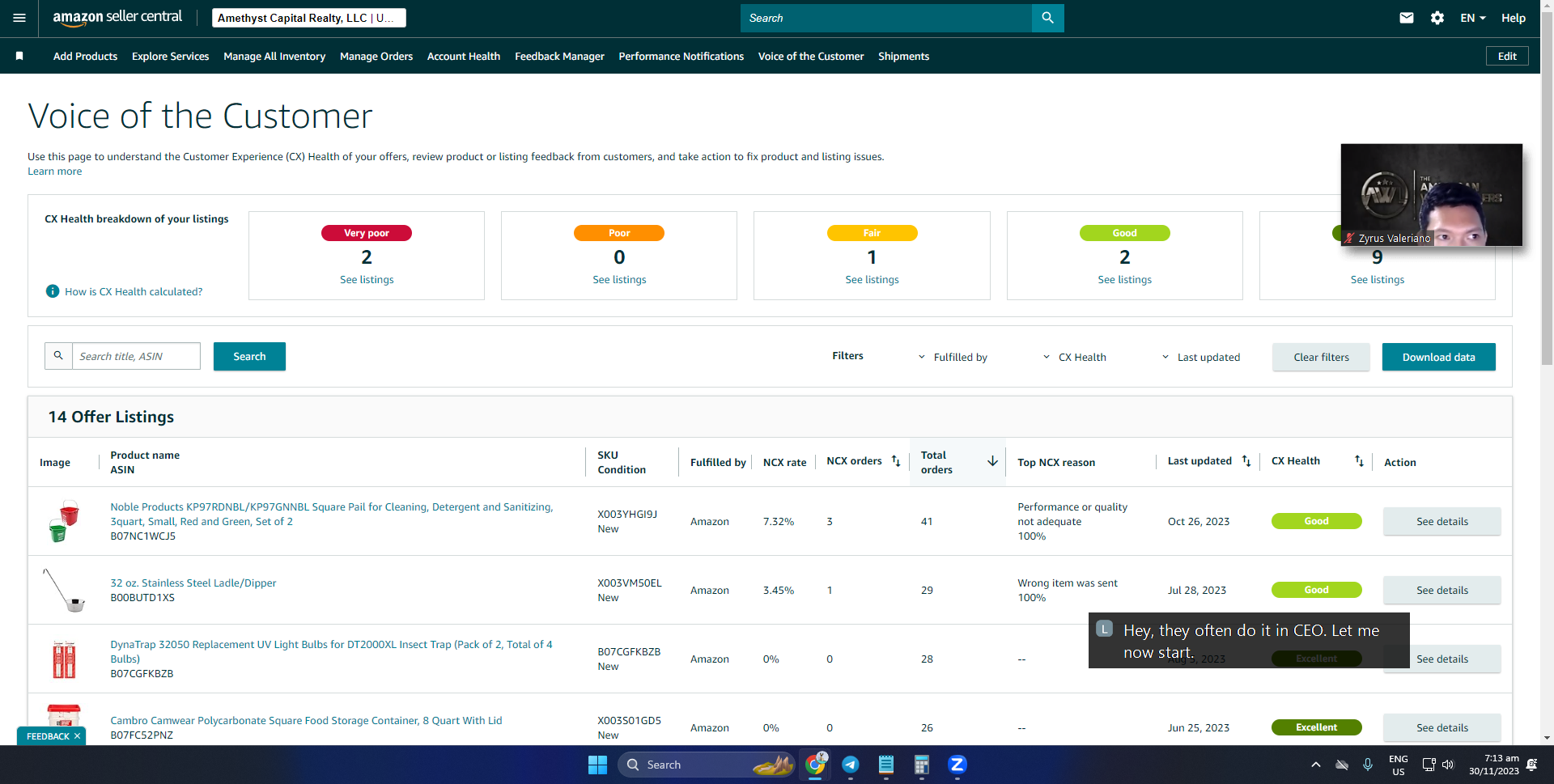Sort by NCX orders arrows icon
This screenshot has height=784, width=1554.
(896, 461)
